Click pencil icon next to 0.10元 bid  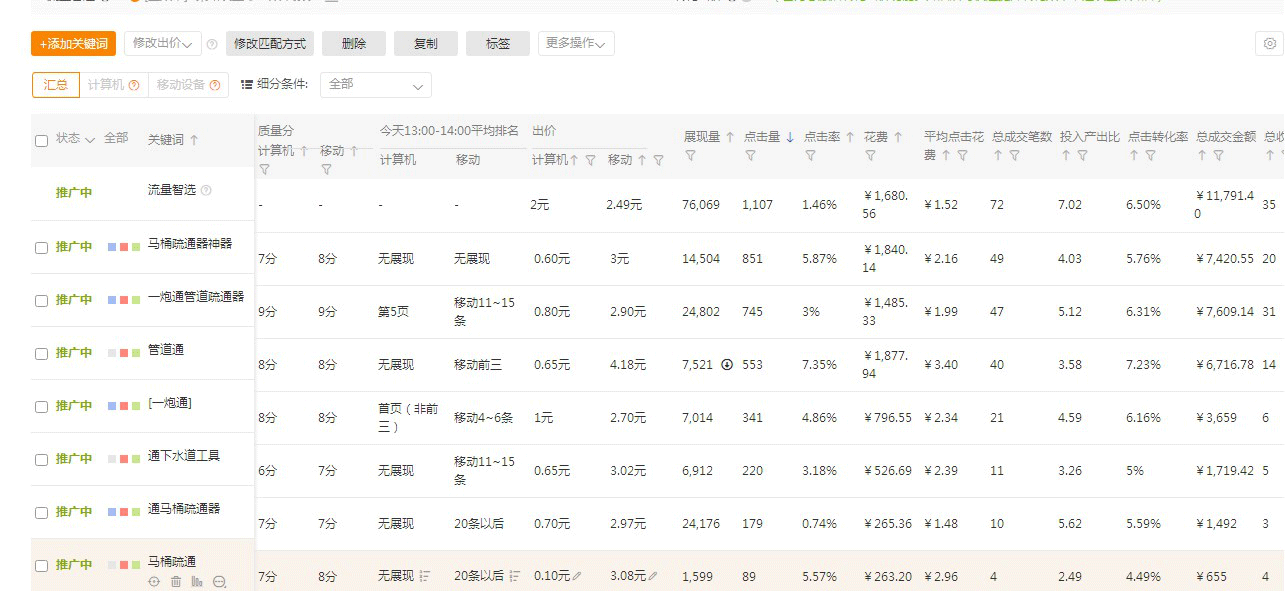click(x=577, y=576)
